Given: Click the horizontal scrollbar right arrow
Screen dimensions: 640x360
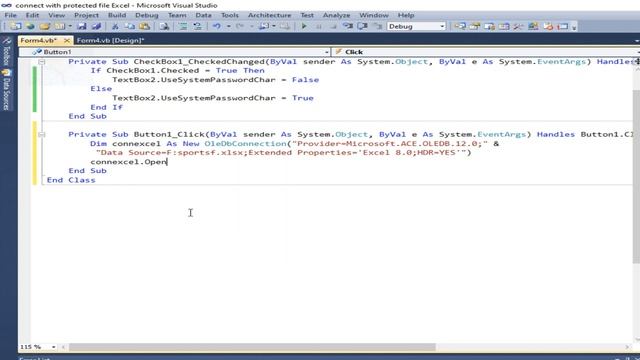Looking at the screenshot, I should [627, 347].
